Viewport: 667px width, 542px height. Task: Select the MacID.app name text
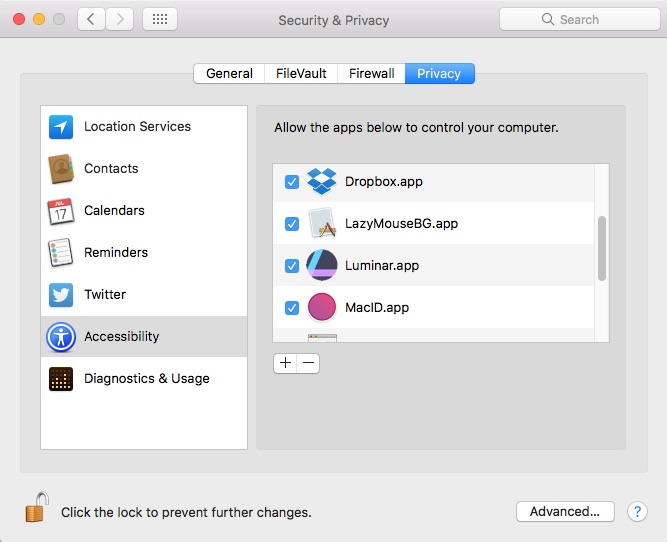coord(377,307)
